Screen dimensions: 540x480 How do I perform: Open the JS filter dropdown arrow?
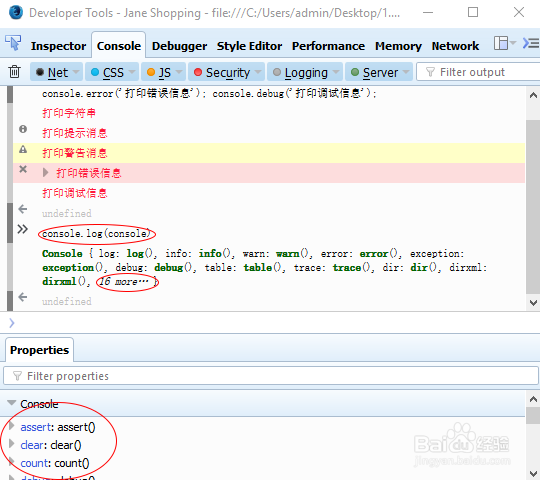(178, 72)
